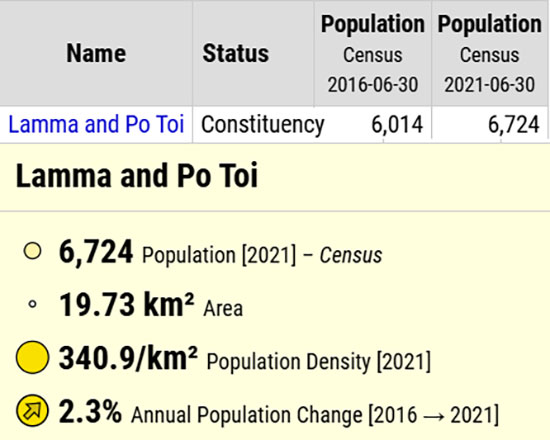Sort by Population Census 2021-06-30 header
550x440 pixels.
pos(490,53)
